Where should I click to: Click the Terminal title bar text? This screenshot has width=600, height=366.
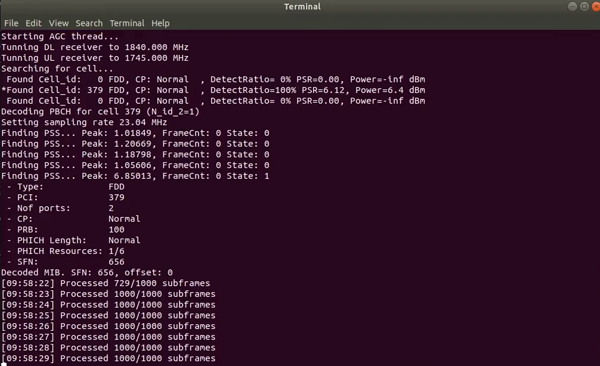(x=302, y=7)
